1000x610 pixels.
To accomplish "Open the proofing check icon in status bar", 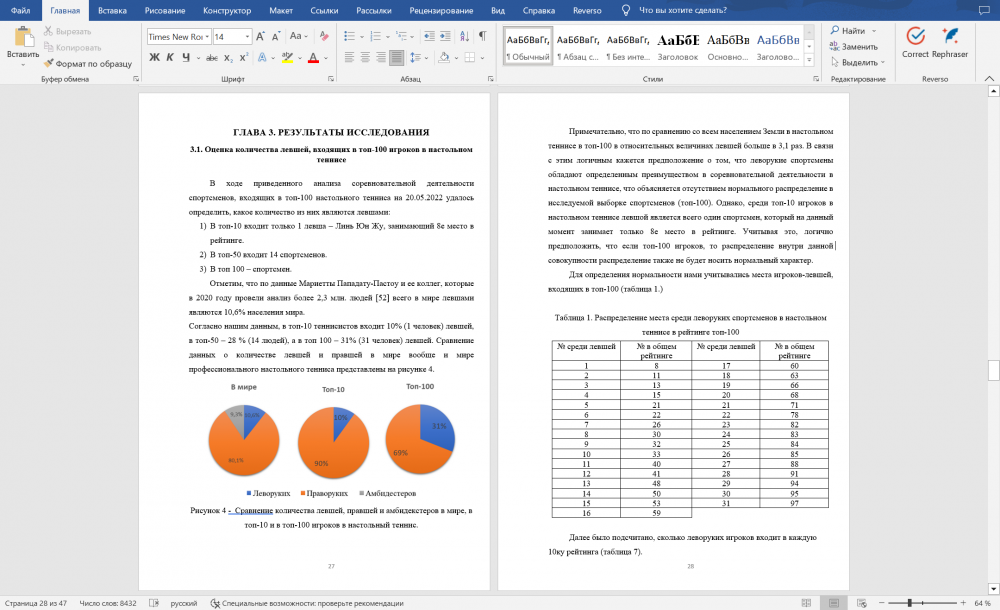I will (x=154, y=603).
